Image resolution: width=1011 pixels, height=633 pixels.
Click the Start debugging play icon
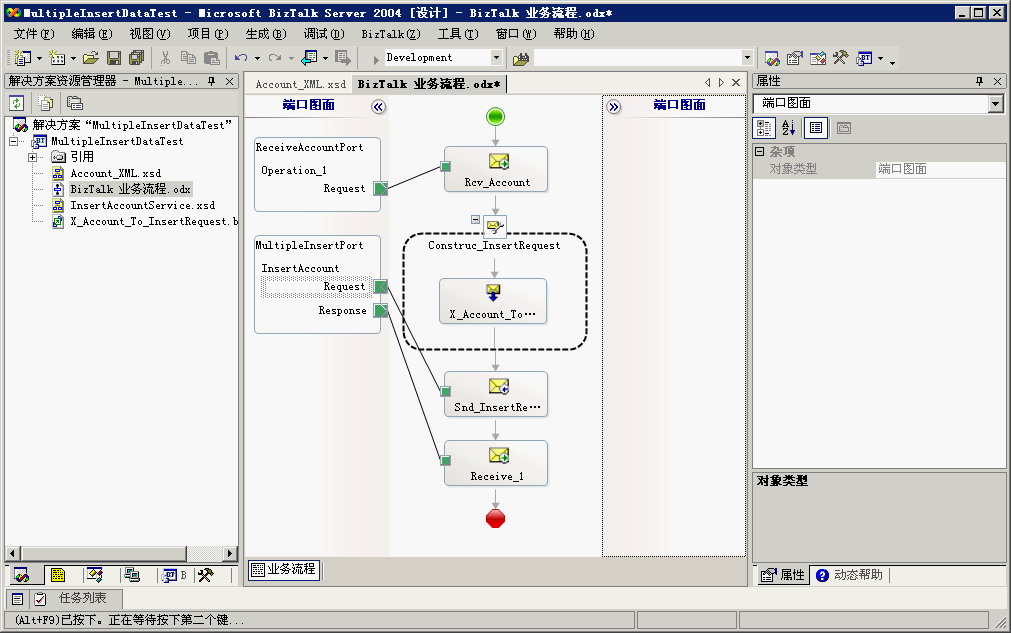[x=376, y=59]
